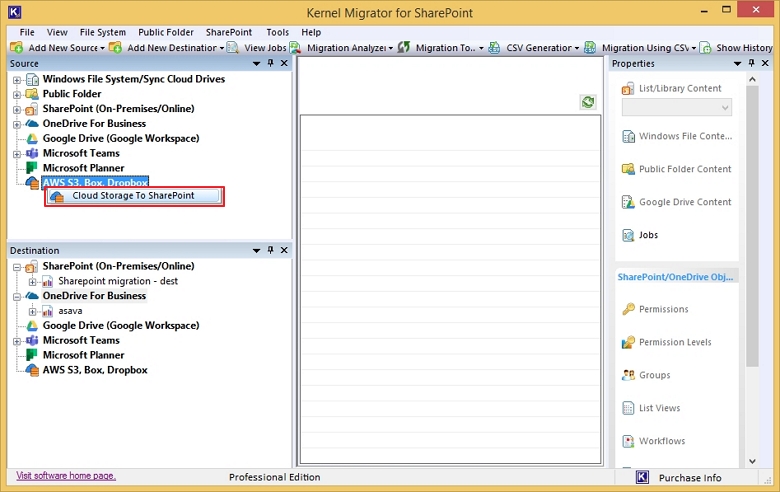Open the List/Library Content combo box

(677, 107)
